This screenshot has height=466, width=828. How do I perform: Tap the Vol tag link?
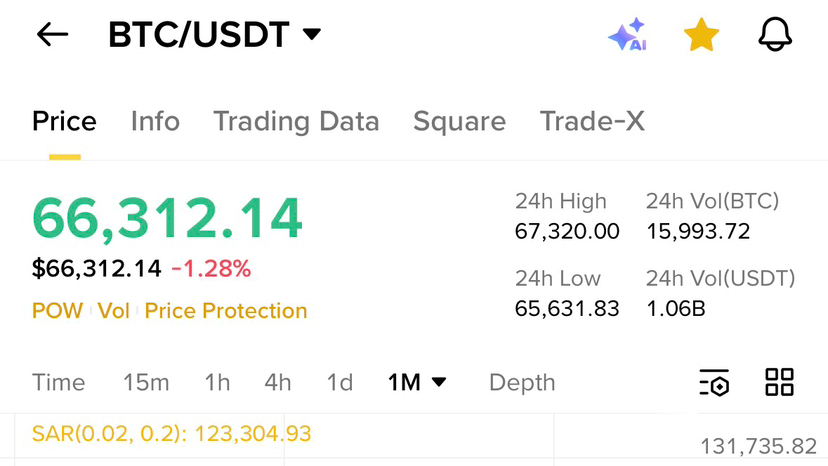pos(114,311)
